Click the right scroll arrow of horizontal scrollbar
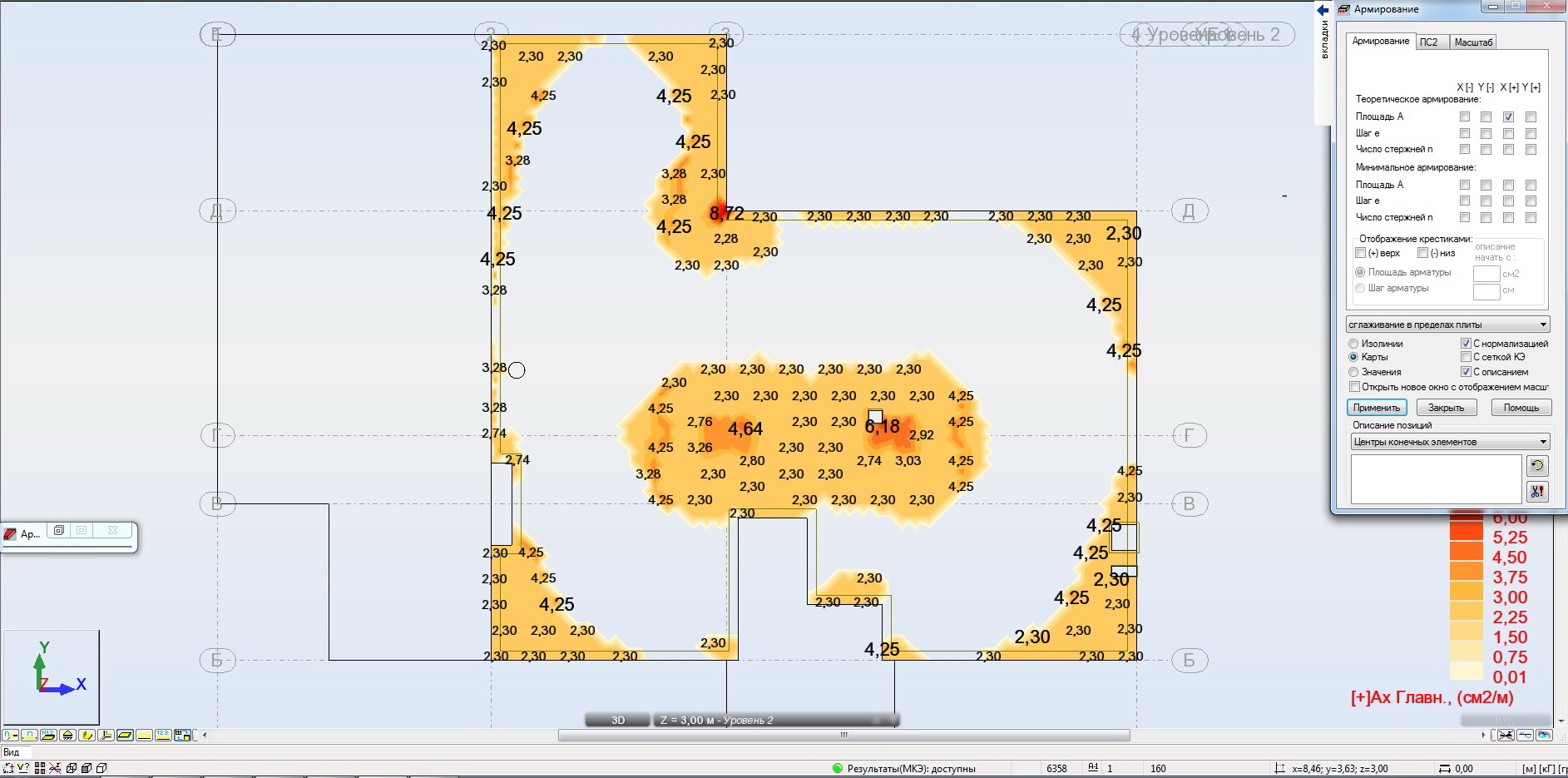 [x=1483, y=736]
